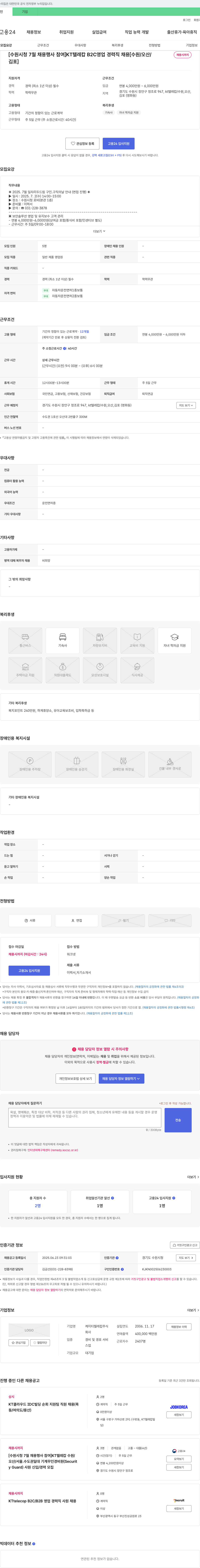
Task: Open 개인정보보호법 상세 보기
Action: pyautogui.click(x=75, y=1079)
